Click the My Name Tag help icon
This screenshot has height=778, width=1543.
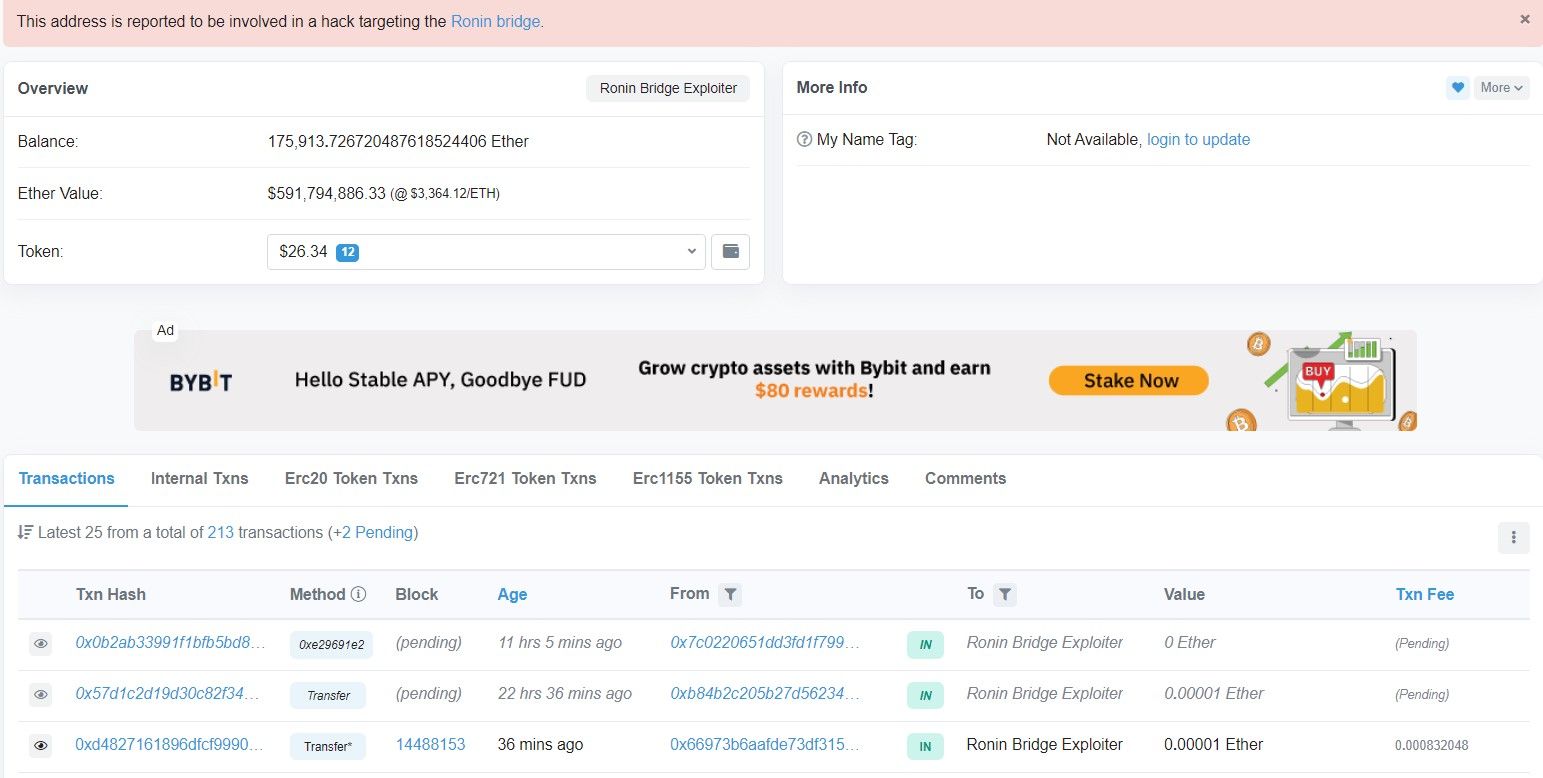[x=804, y=140]
